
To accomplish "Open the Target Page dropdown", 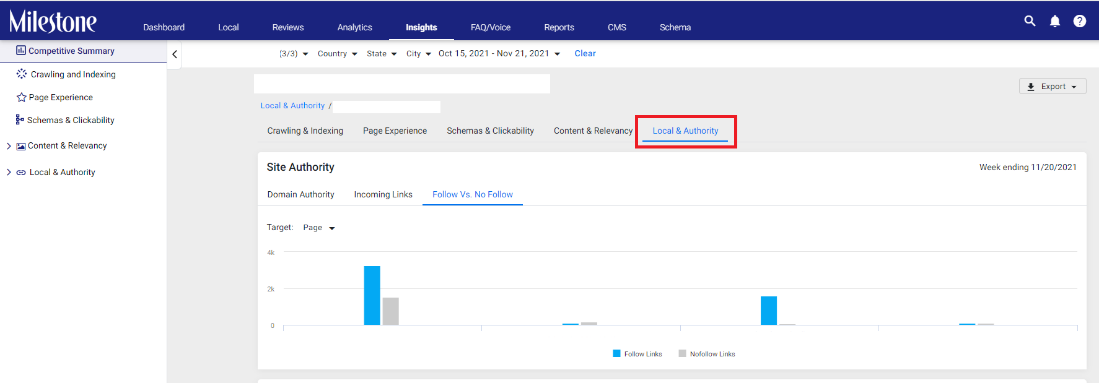I will click(x=319, y=227).
